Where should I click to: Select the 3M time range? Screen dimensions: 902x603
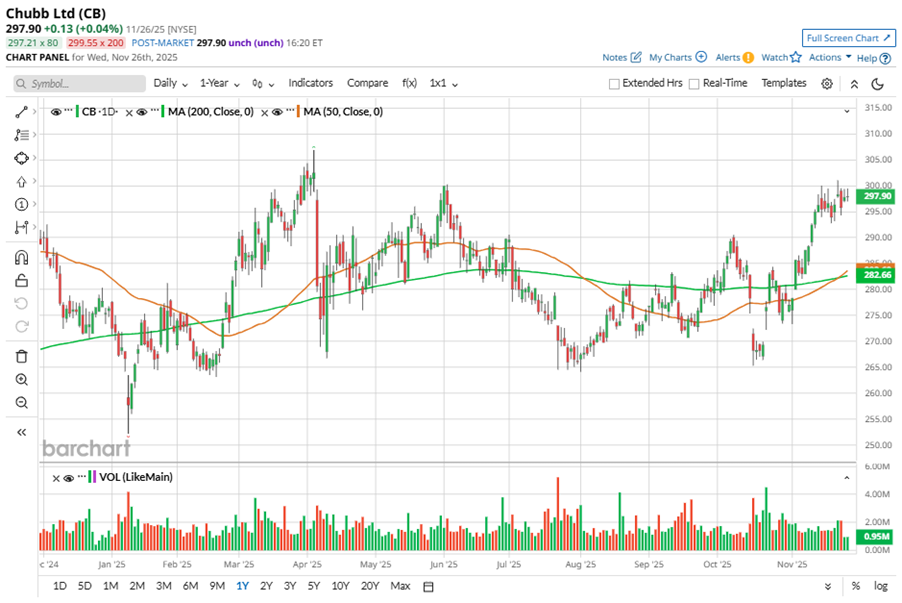163,586
